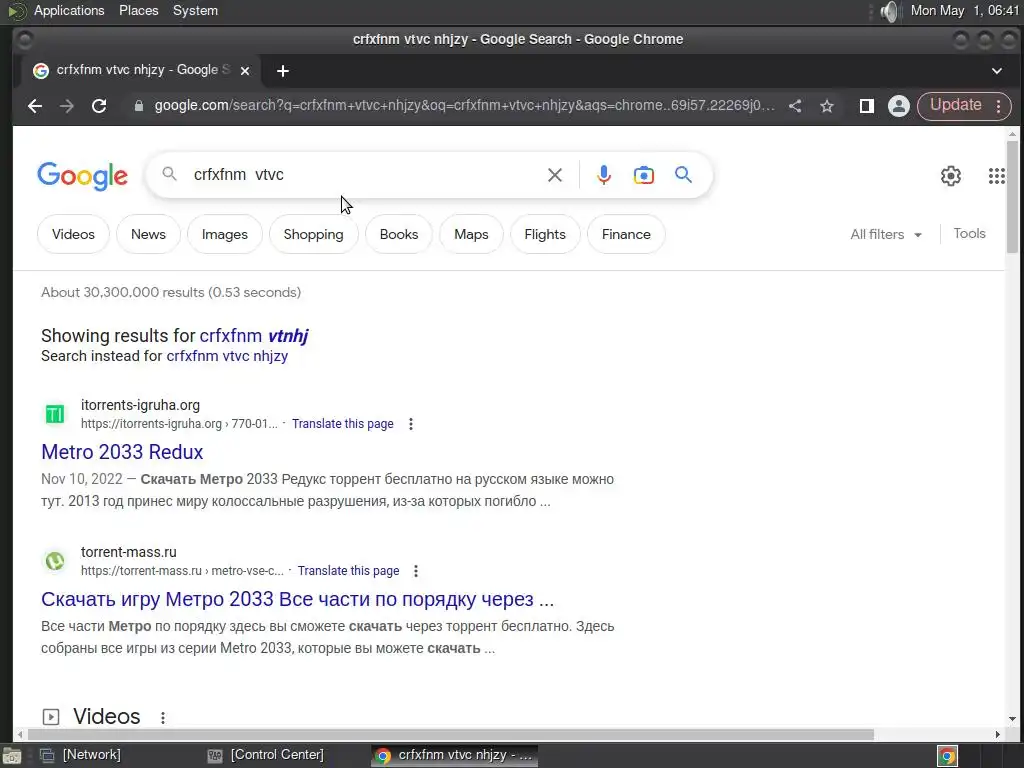Click the Chrome tray icon
The image size is (1024, 768).
[947, 756]
